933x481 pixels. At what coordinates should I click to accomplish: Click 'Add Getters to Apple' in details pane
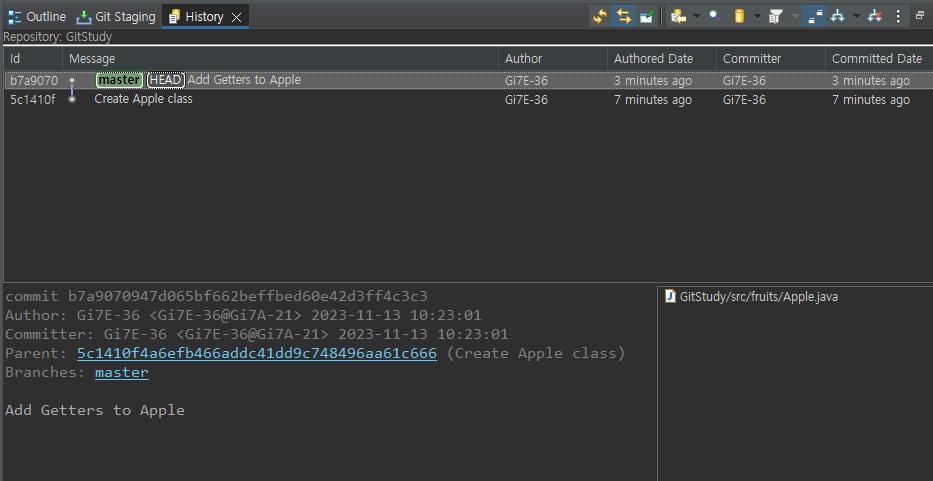click(x=95, y=410)
